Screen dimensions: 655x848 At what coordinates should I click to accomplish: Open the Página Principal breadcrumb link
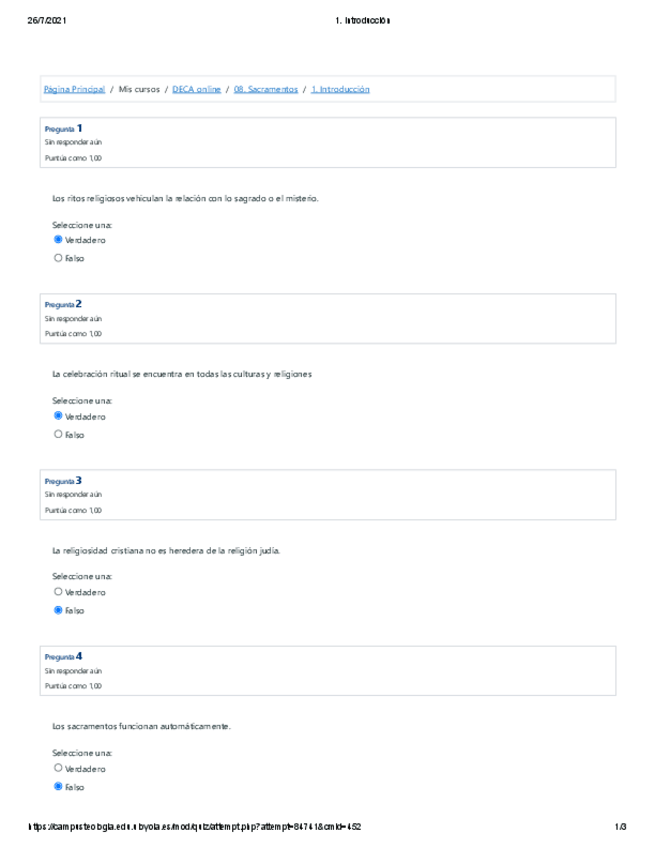tap(74, 89)
